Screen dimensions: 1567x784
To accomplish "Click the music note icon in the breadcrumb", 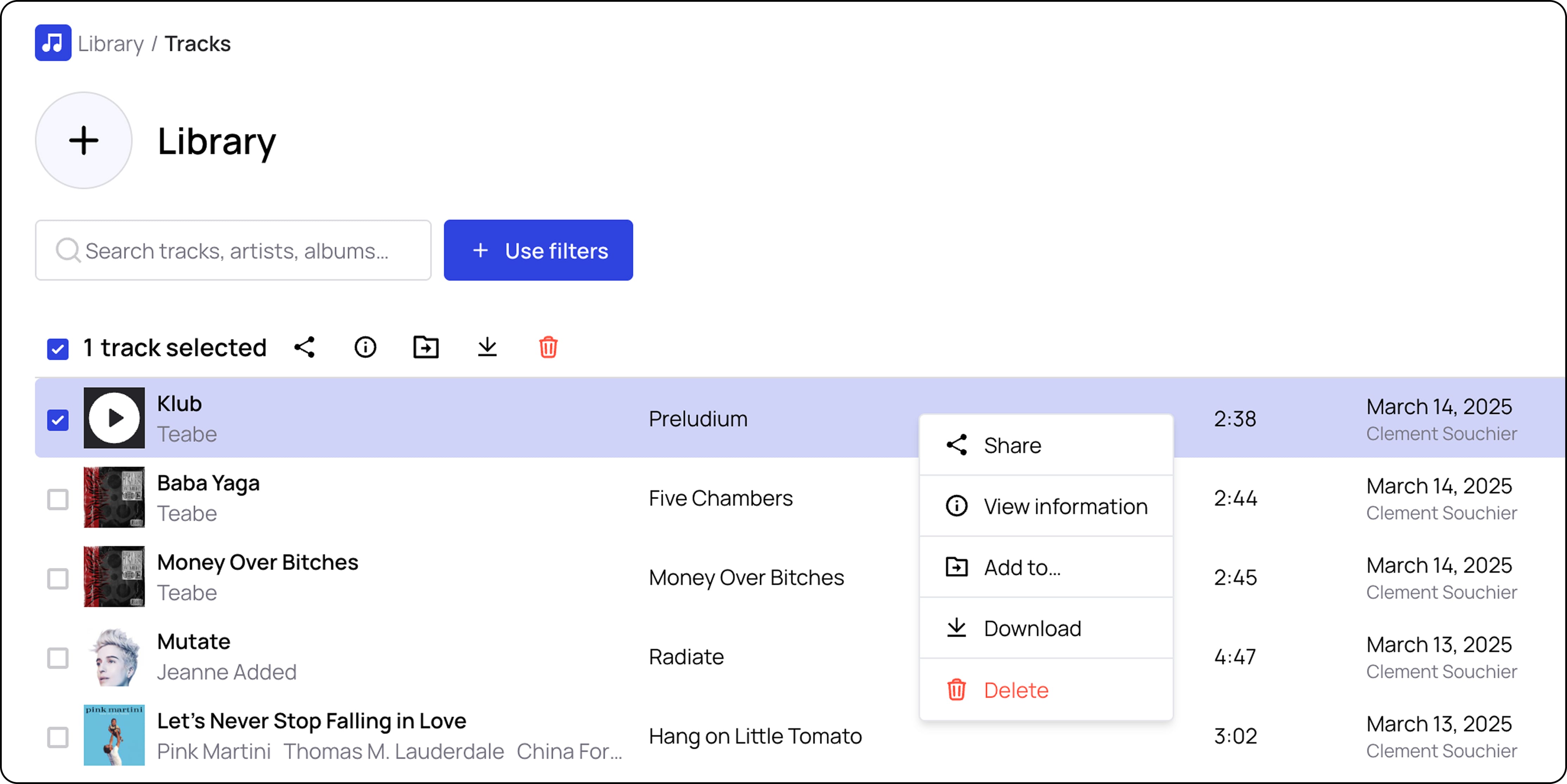I will (53, 43).
